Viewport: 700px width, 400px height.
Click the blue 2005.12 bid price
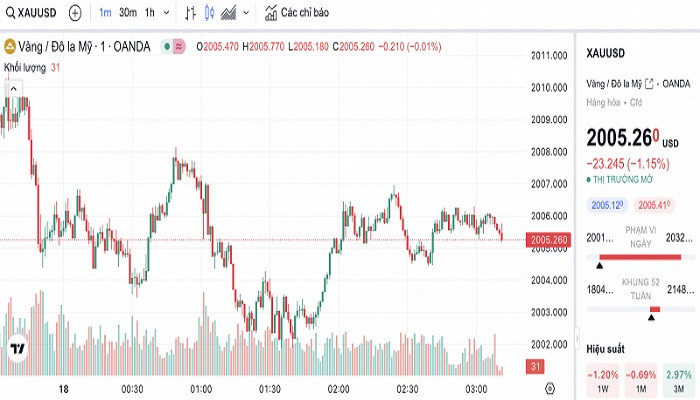coord(606,205)
